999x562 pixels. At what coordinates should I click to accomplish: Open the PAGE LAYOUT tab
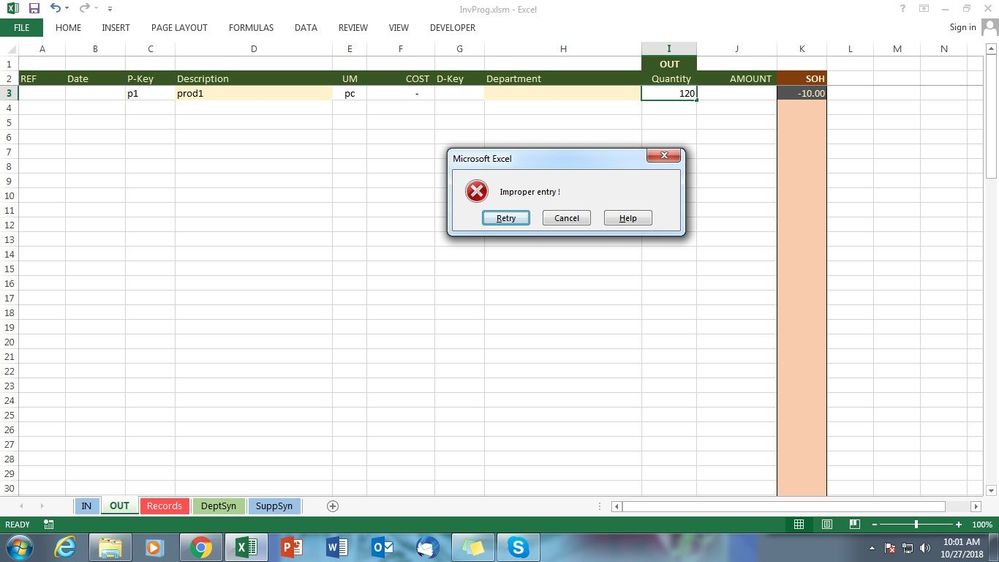coord(179,27)
